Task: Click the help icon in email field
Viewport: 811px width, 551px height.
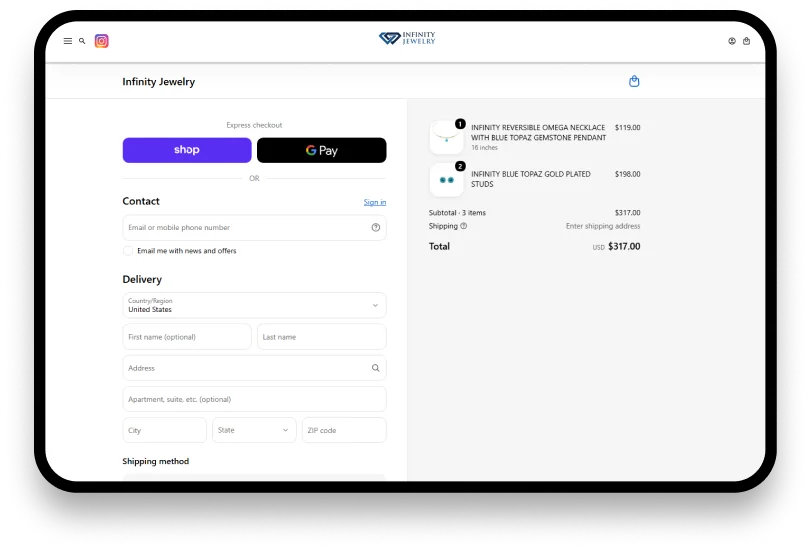Action: point(376,227)
